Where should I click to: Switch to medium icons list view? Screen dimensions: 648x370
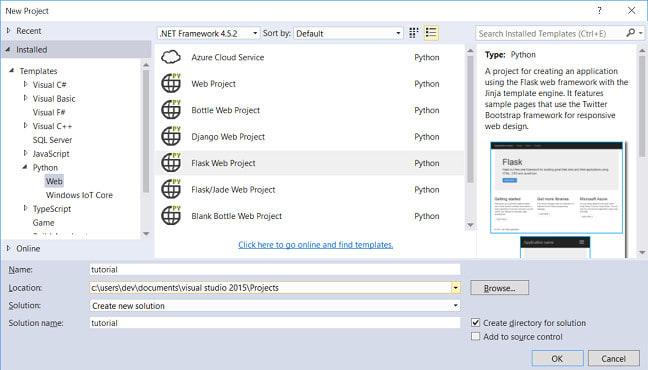(x=431, y=33)
